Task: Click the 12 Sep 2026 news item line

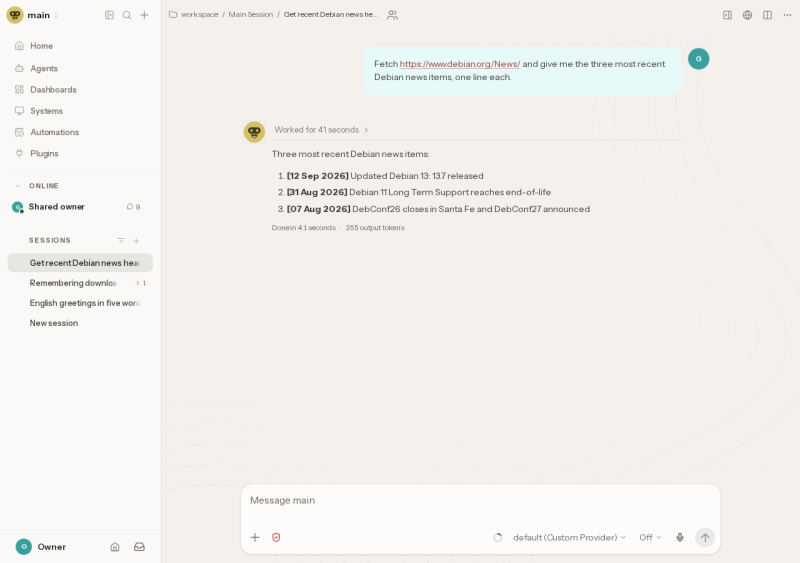Action: tap(385, 176)
